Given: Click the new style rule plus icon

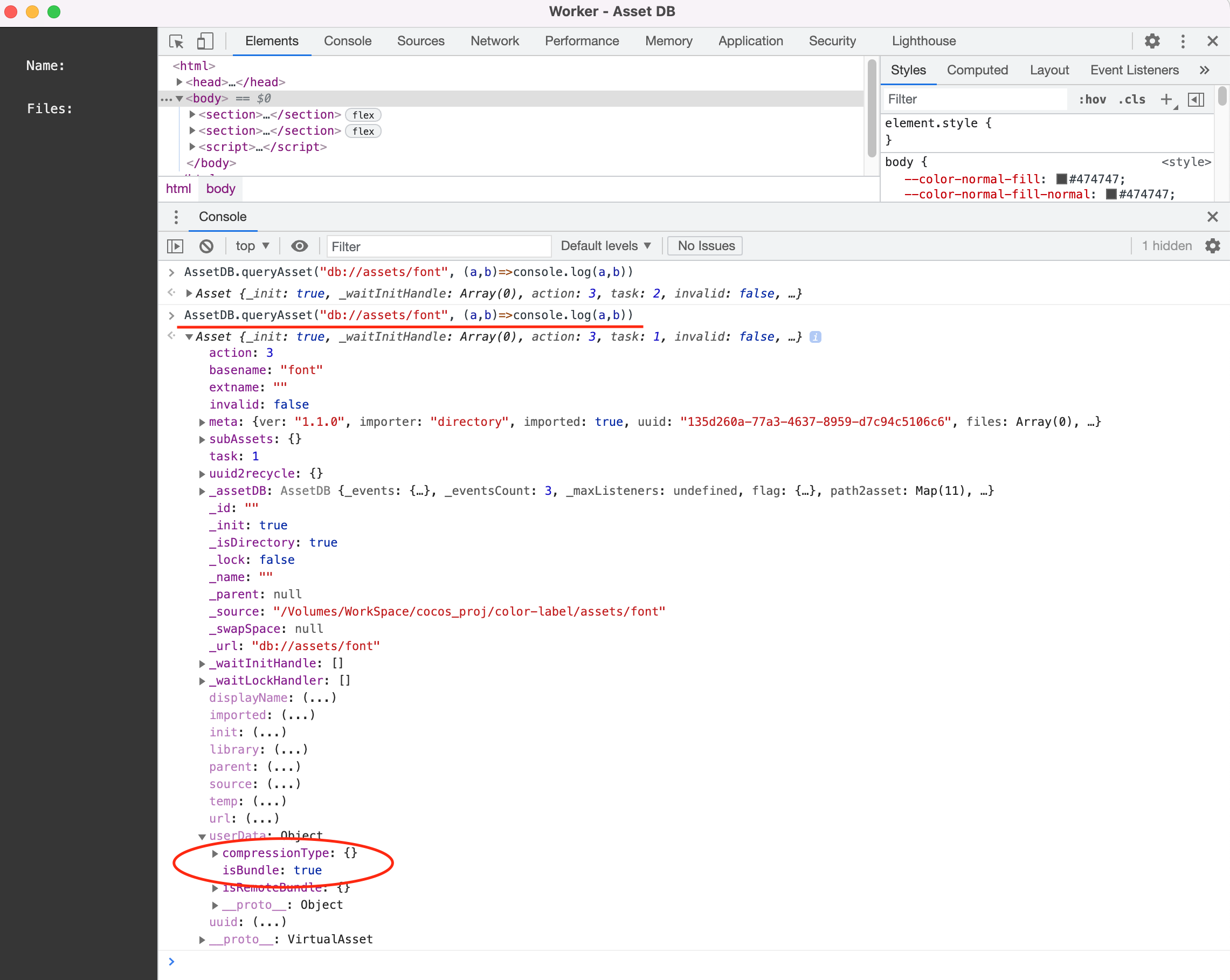Looking at the screenshot, I should coord(1166,99).
